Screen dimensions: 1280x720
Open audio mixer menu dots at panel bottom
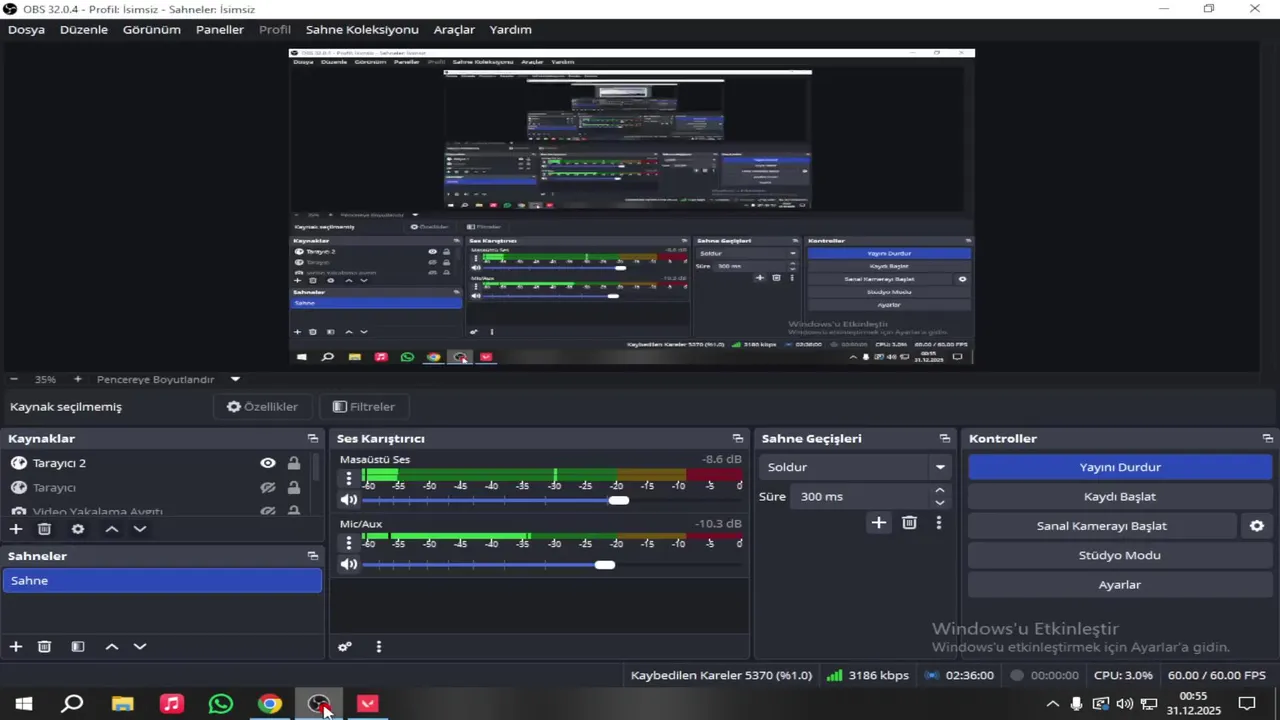pos(378,647)
